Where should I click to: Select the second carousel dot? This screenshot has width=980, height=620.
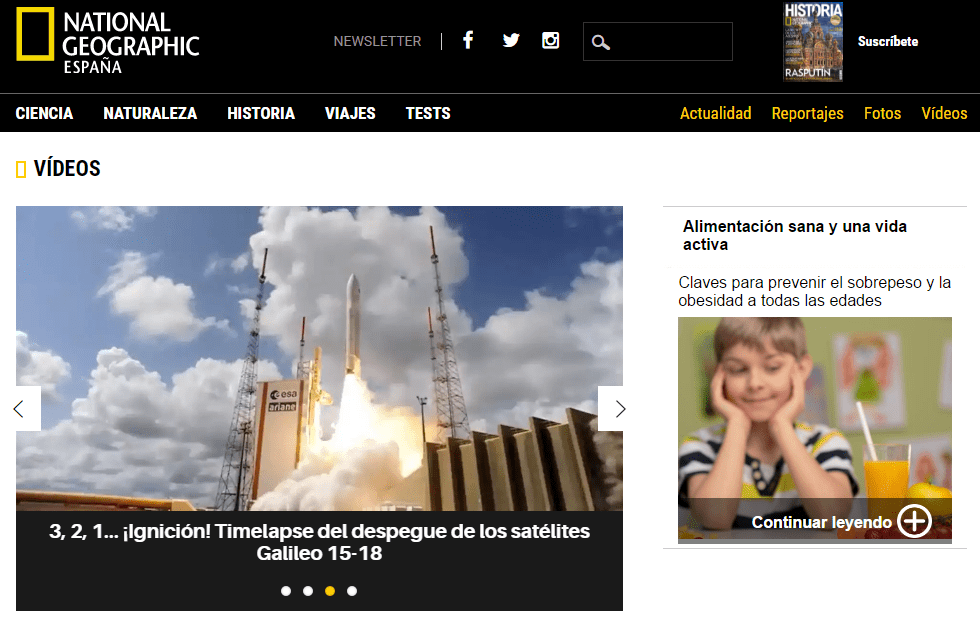(308, 591)
